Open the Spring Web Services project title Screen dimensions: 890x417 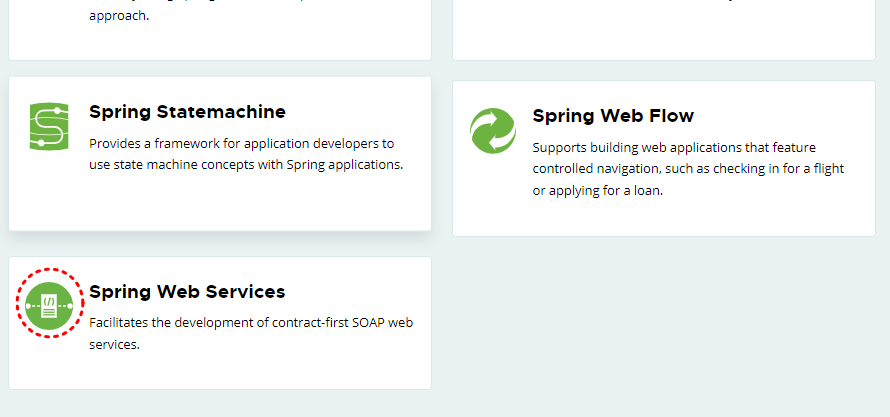pyautogui.click(x=187, y=292)
